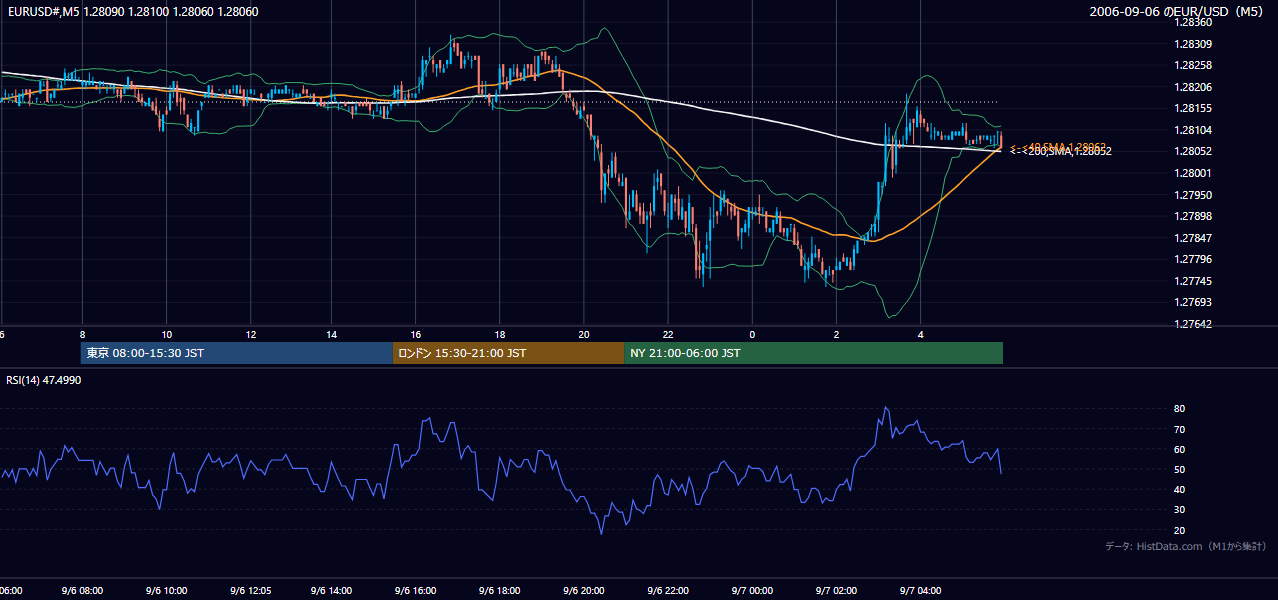
Task: Click the 9/6 22:00 bottom time label
Action: [667, 591]
